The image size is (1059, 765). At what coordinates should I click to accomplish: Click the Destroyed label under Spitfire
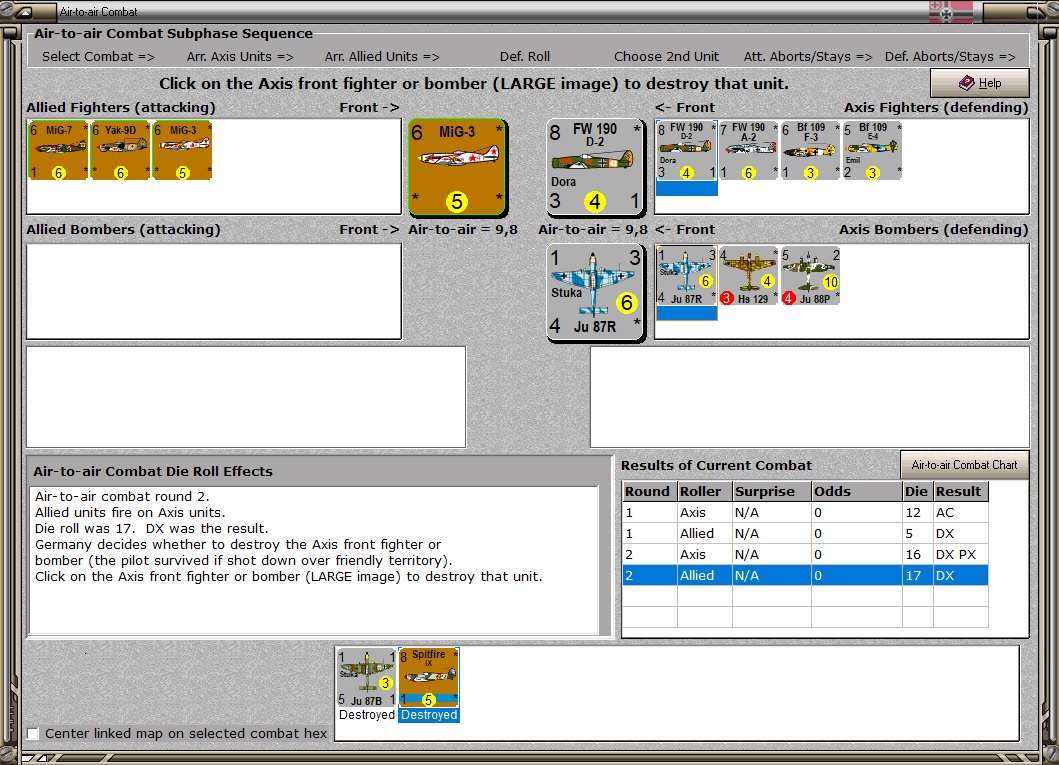(x=429, y=714)
